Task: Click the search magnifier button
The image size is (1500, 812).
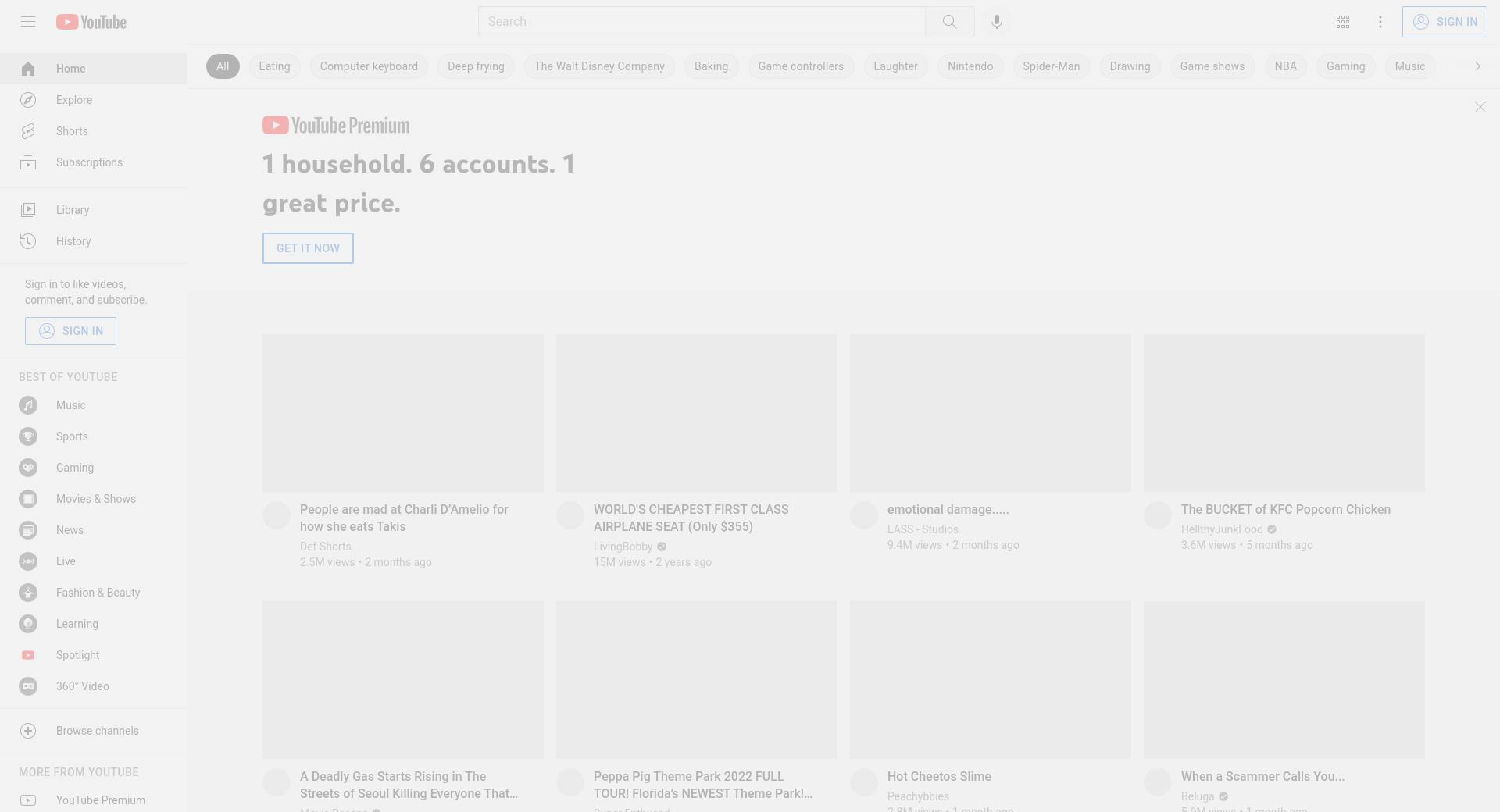Action: click(949, 22)
